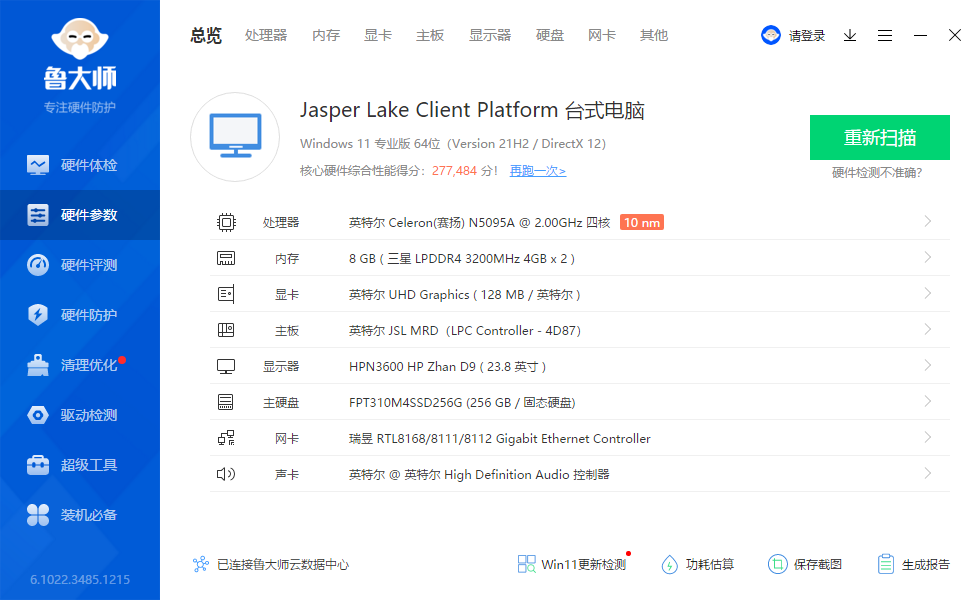Expand the 处理器 row chevron
Viewport: 980px width, 600px height.
click(928, 222)
